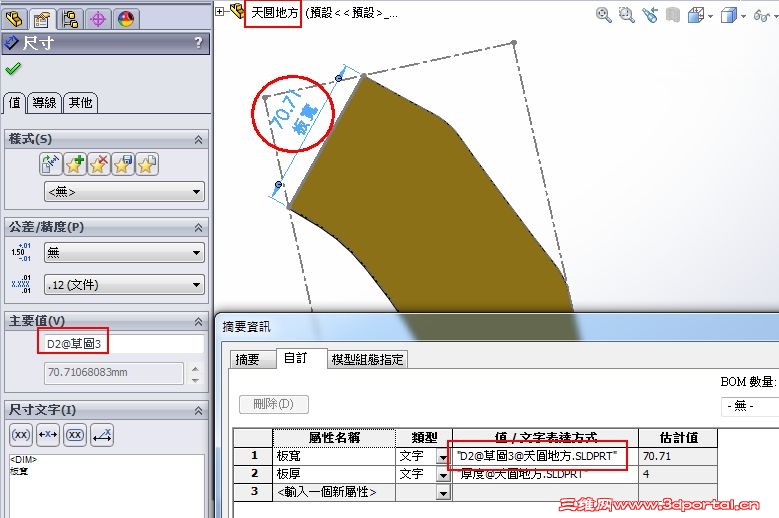Open the view orientation cube icon

tap(697, 15)
